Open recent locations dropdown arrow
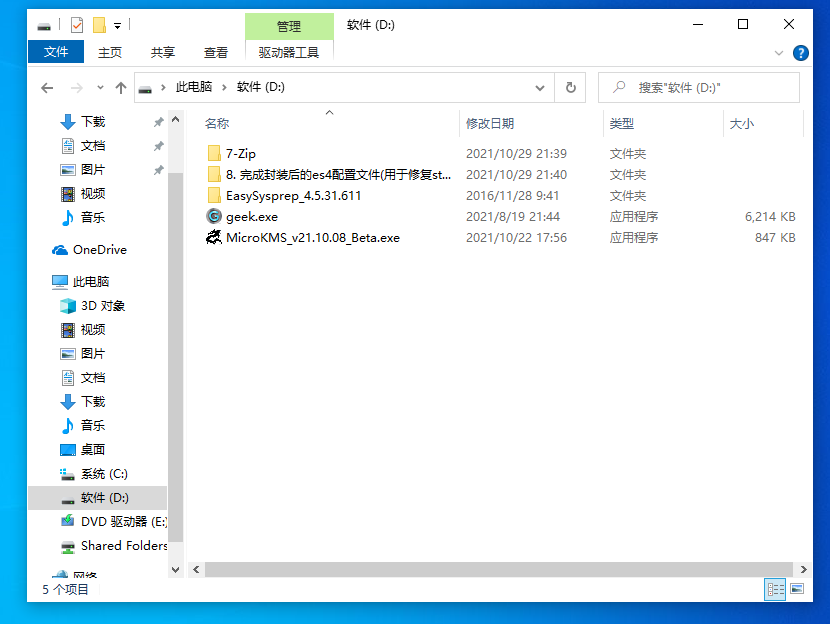Screen dimensions: 830x624 (98, 88)
